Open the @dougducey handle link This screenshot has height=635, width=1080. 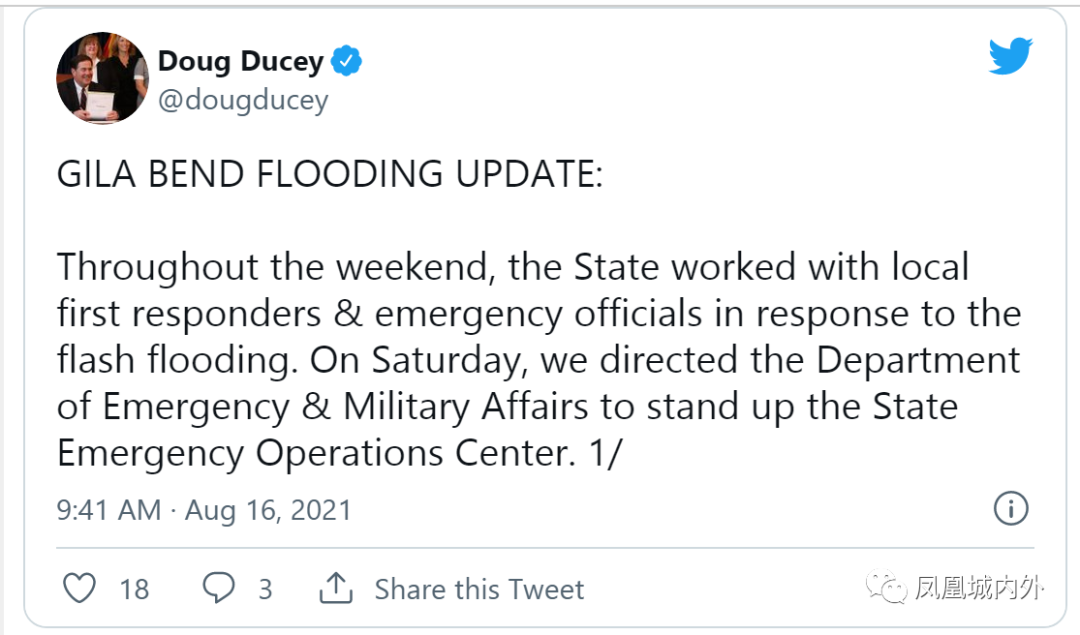pyautogui.click(x=243, y=101)
